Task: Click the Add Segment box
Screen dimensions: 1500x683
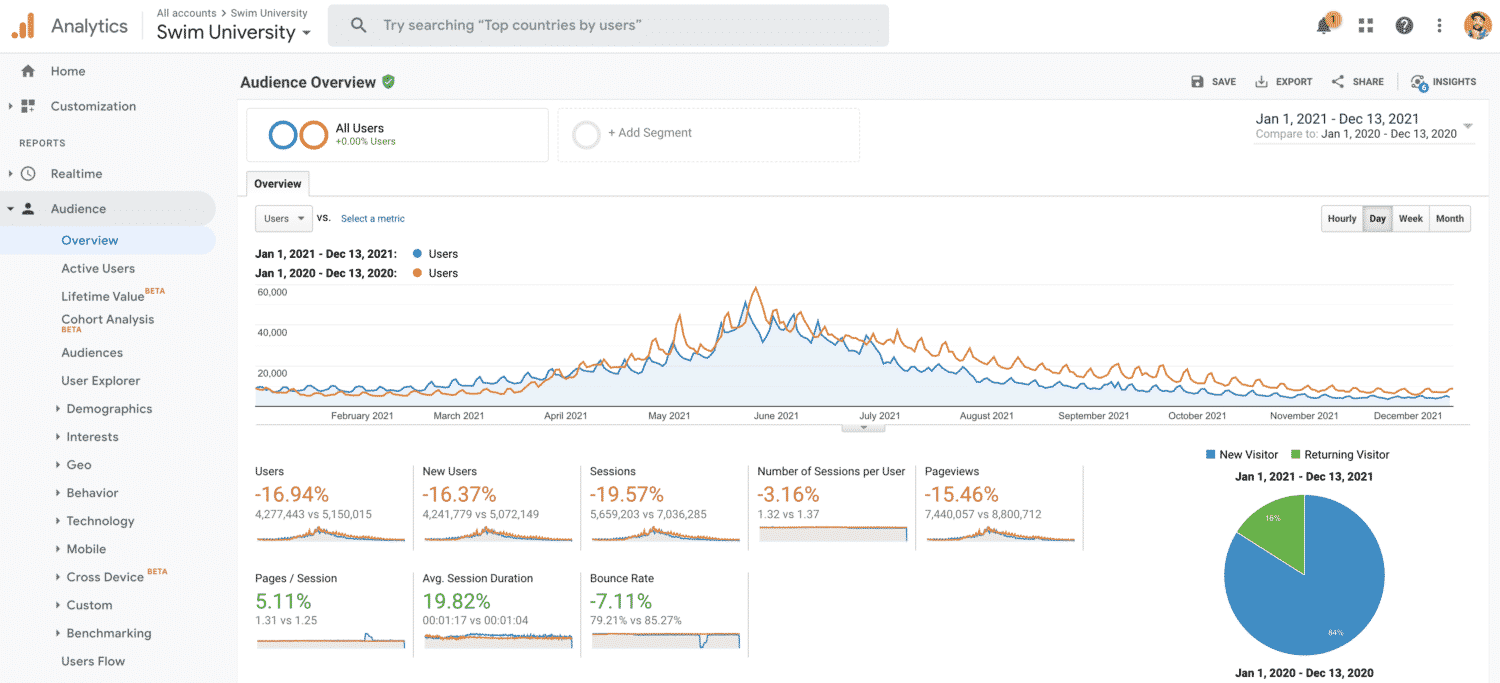Action: (708, 134)
